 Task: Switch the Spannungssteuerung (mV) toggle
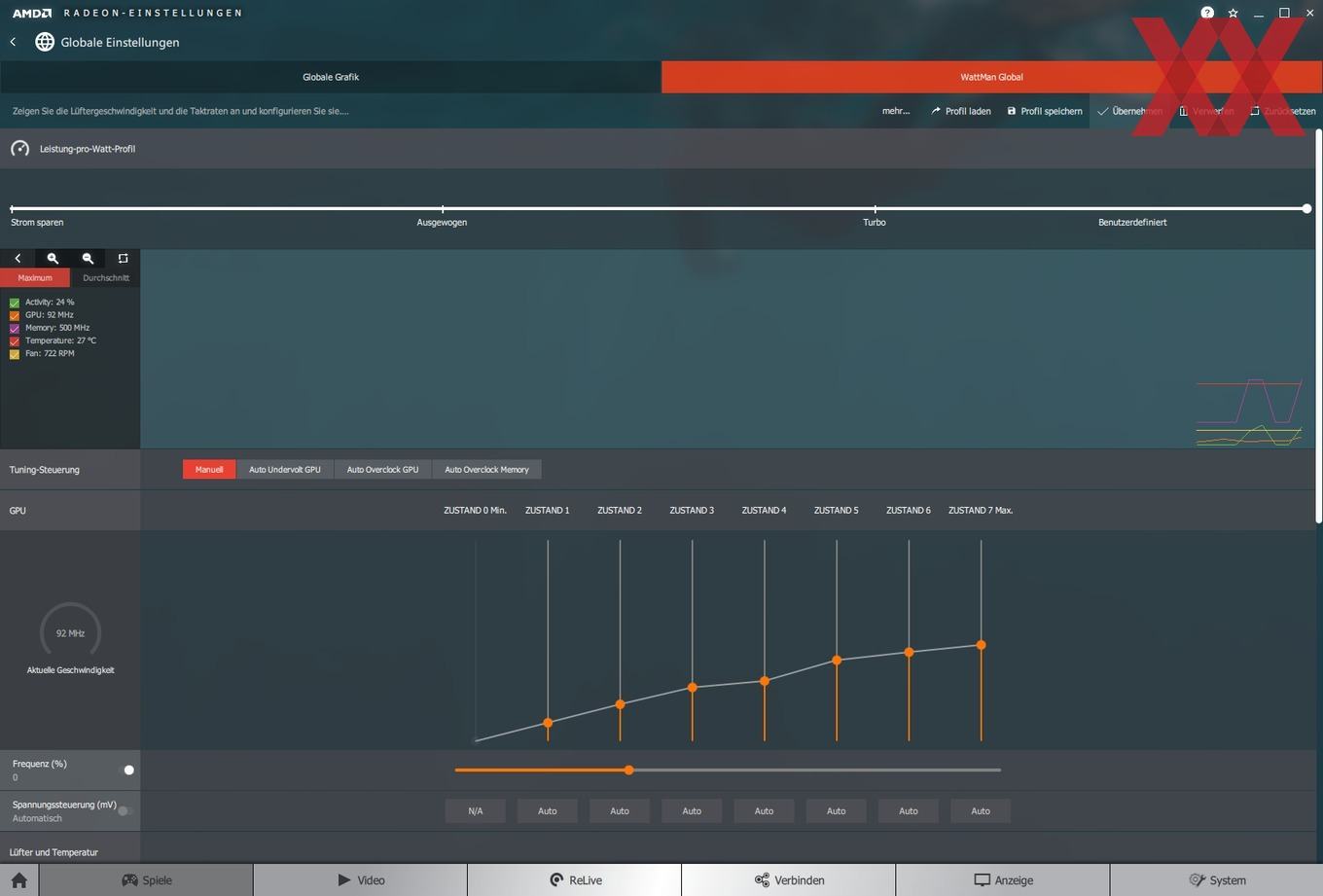(x=125, y=810)
